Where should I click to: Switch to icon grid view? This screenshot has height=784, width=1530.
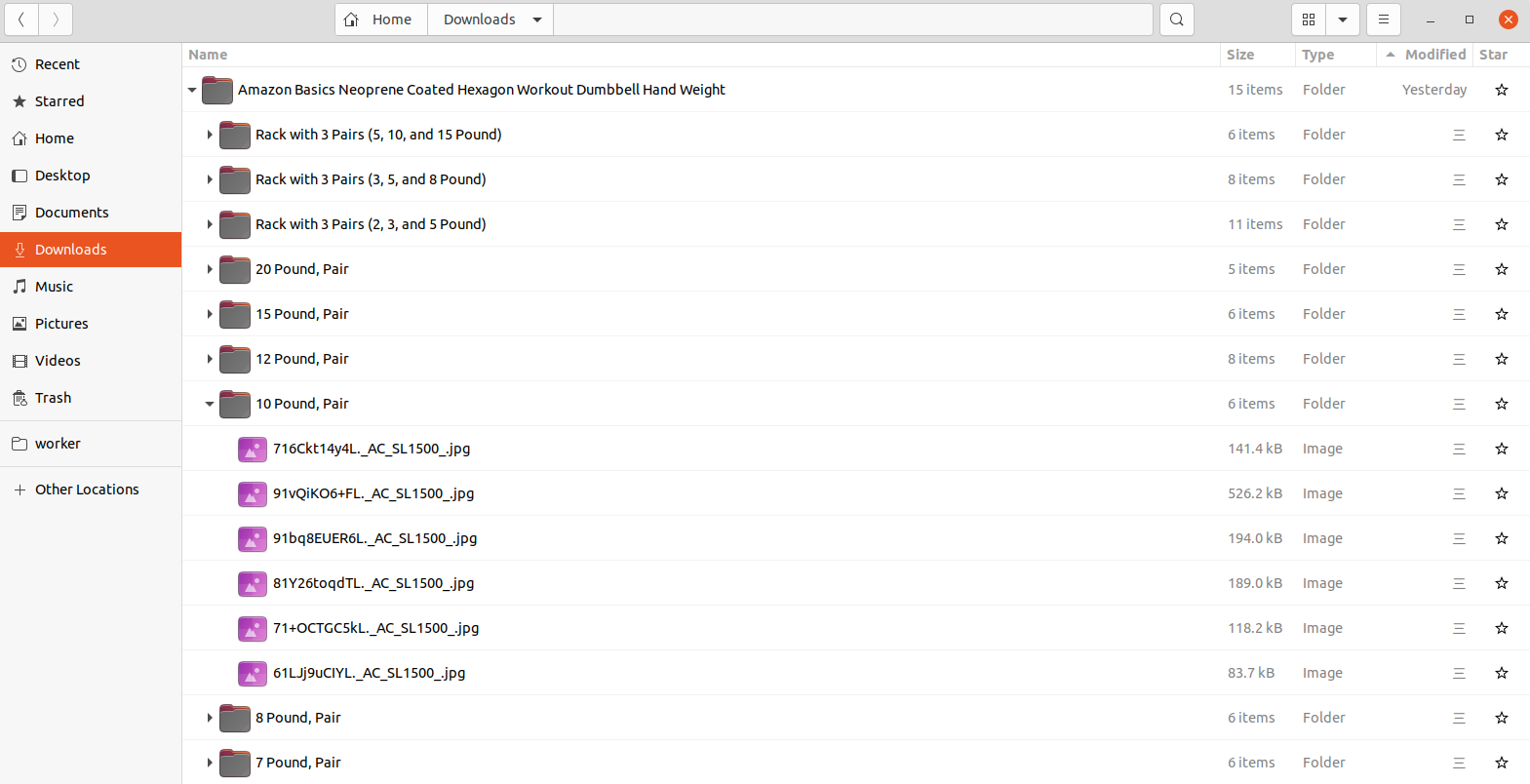tap(1309, 20)
